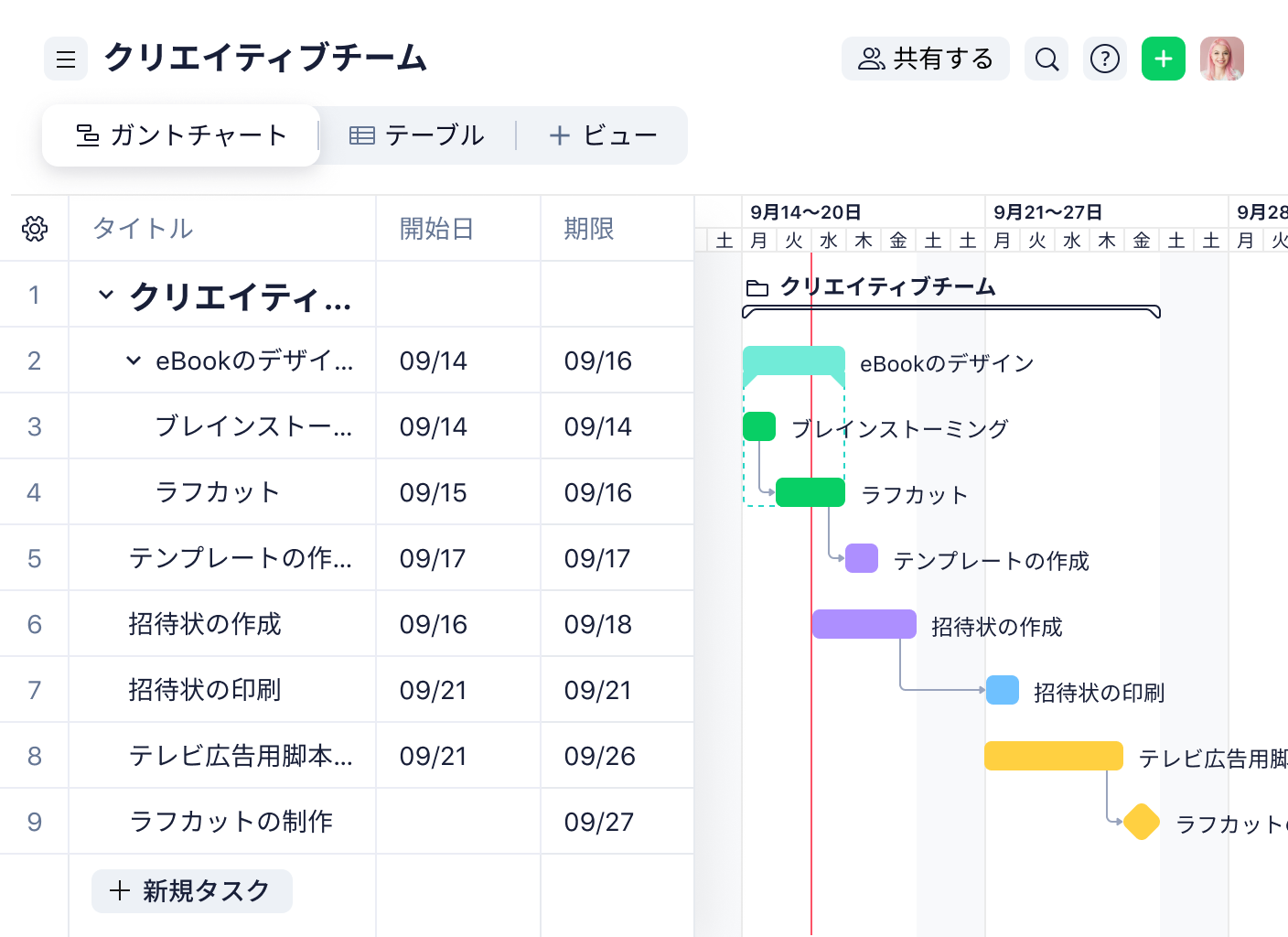Screen dimensions: 1288x937
Task: Open the help question mark icon
Action: [1104, 59]
